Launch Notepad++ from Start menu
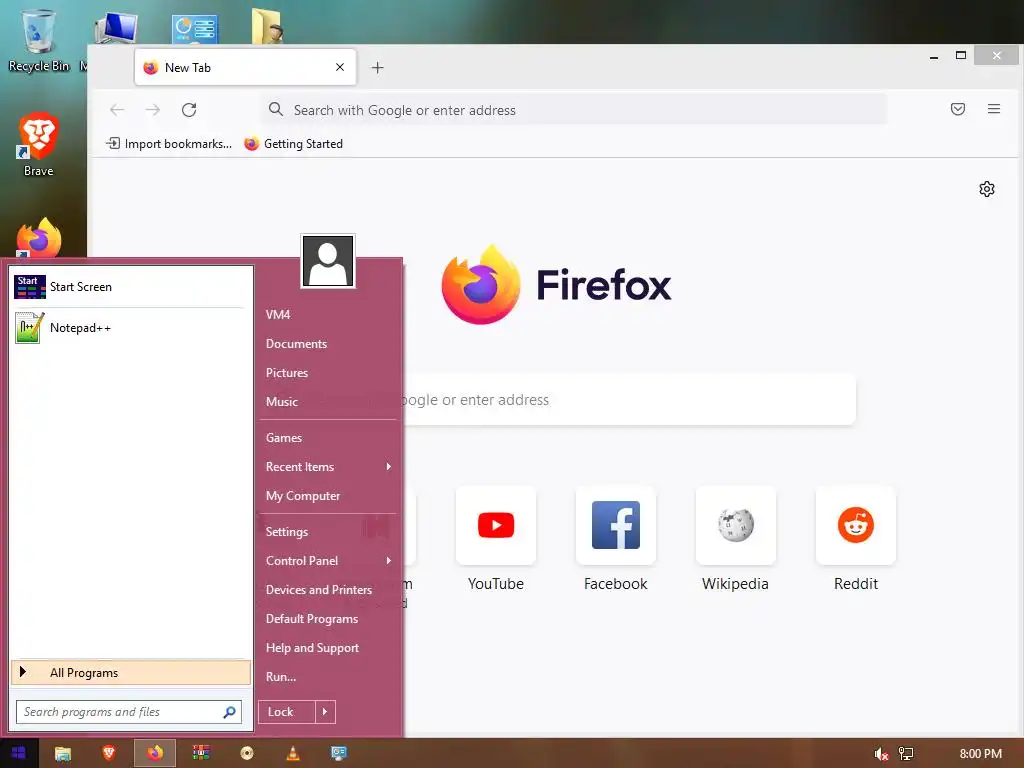Image resolution: width=1024 pixels, height=768 pixels. pyautogui.click(x=131, y=328)
